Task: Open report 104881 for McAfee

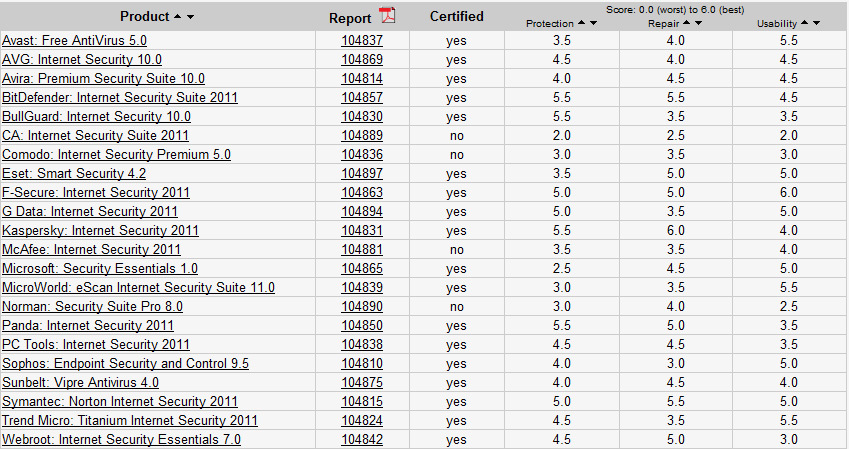Action: coord(362,249)
